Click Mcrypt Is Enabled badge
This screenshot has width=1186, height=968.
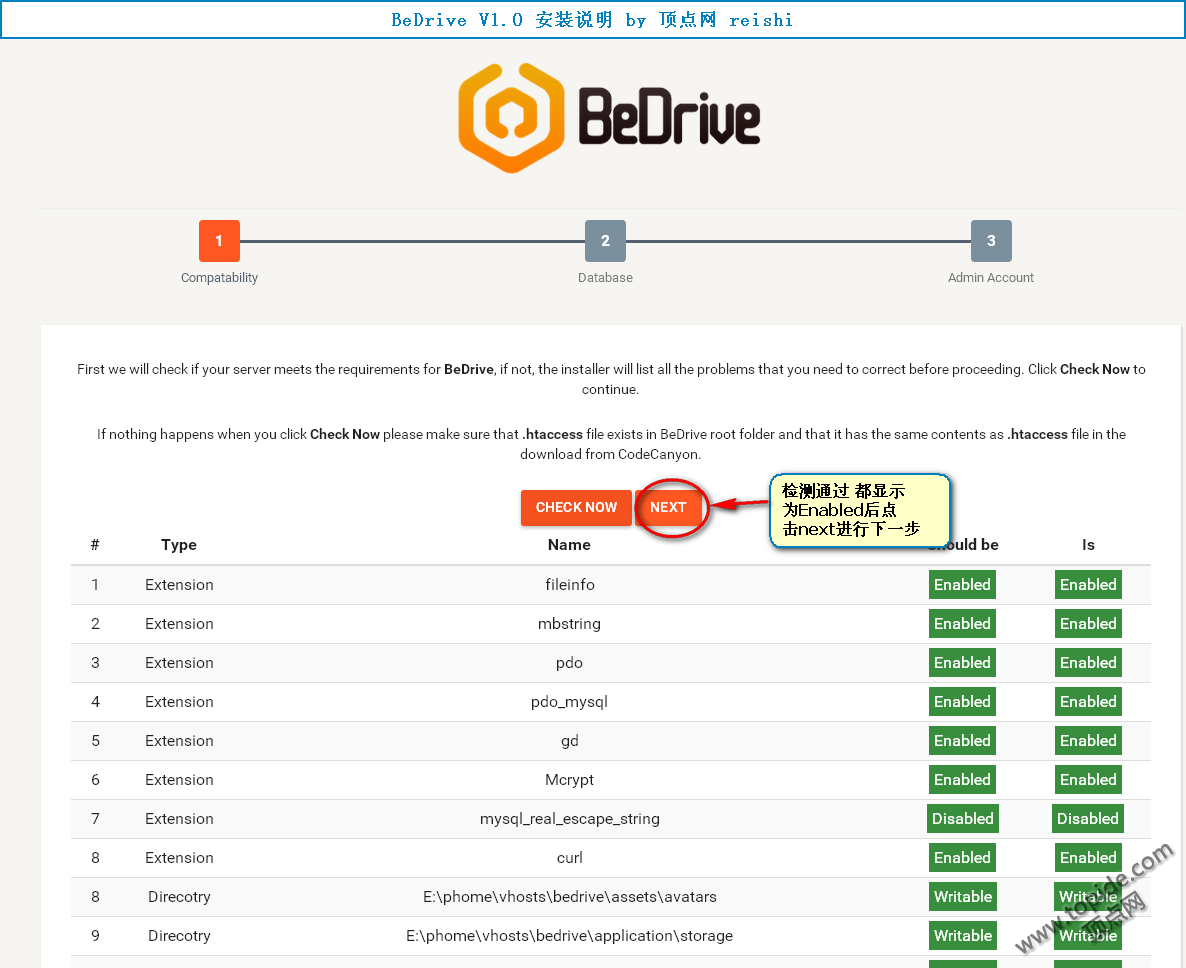pos(1088,780)
